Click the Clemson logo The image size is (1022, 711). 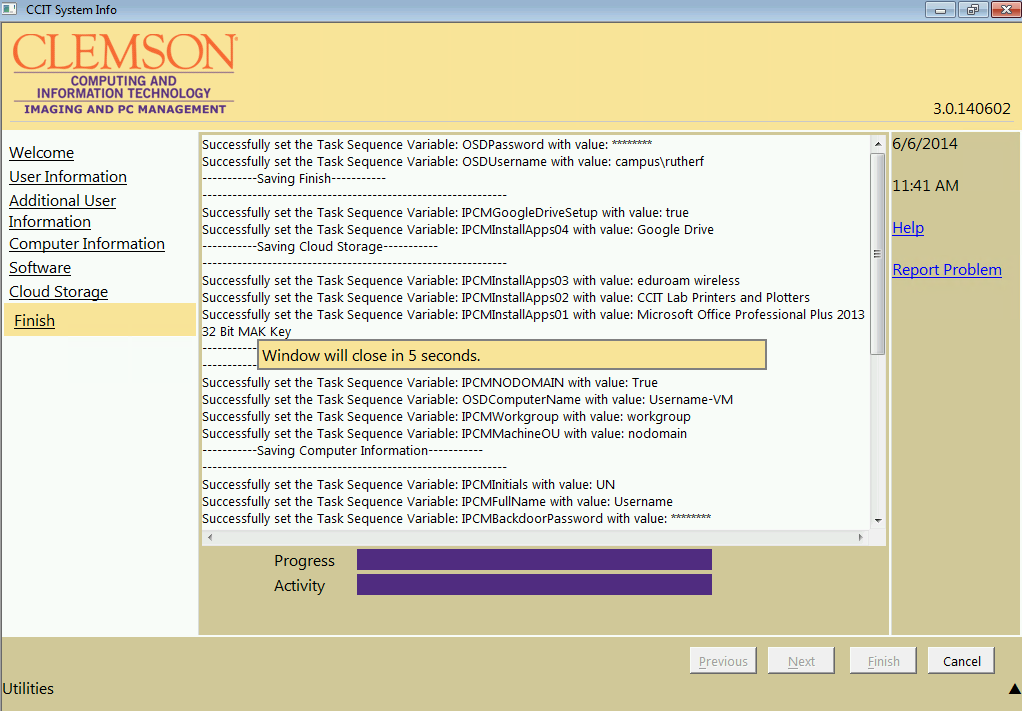(x=124, y=74)
